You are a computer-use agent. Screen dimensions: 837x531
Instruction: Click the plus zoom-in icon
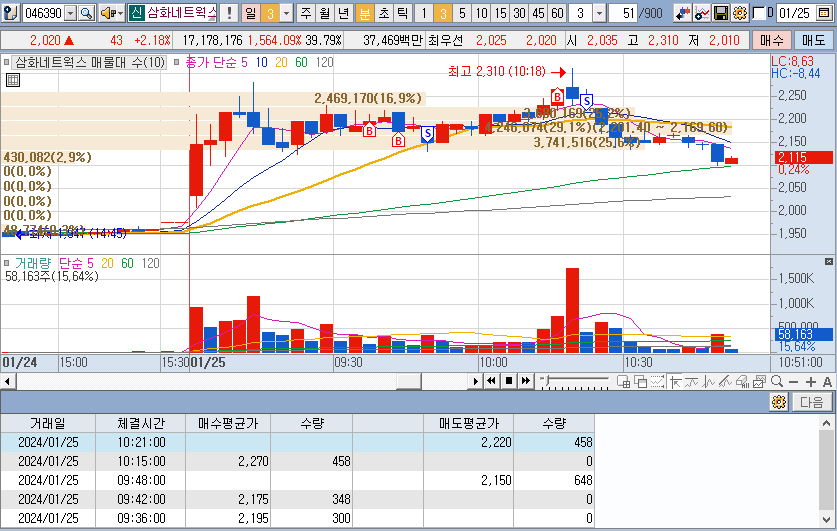pyautogui.click(x=810, y=382)
